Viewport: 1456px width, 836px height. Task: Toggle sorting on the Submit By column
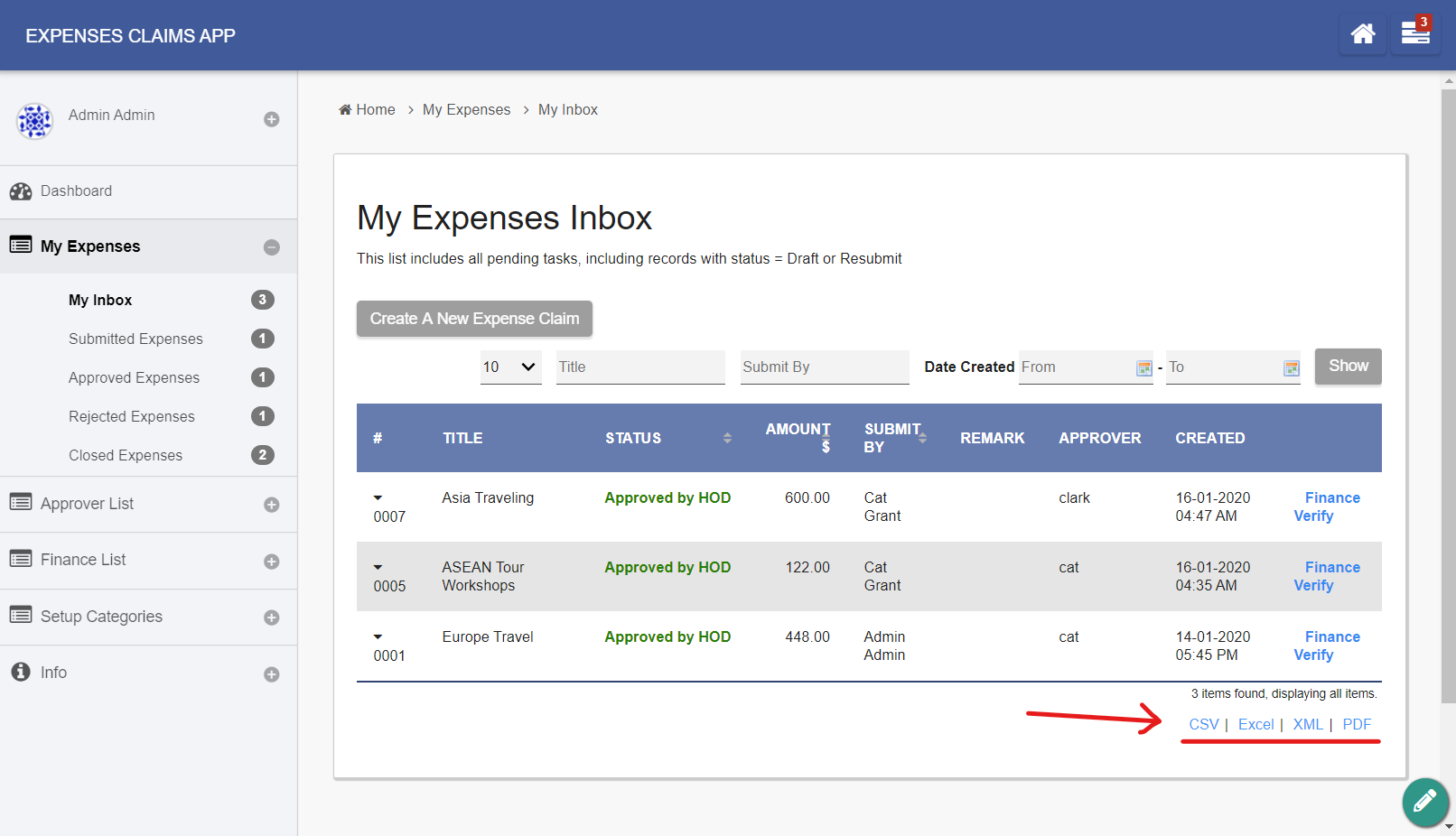pos(922,438)
